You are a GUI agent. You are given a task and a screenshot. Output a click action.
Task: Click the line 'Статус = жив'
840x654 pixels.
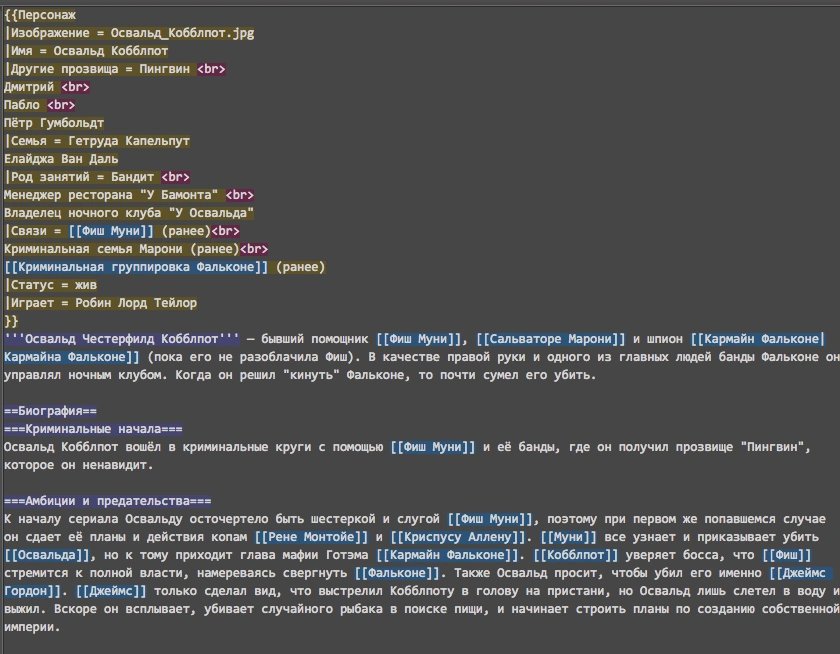click(50, 285)
